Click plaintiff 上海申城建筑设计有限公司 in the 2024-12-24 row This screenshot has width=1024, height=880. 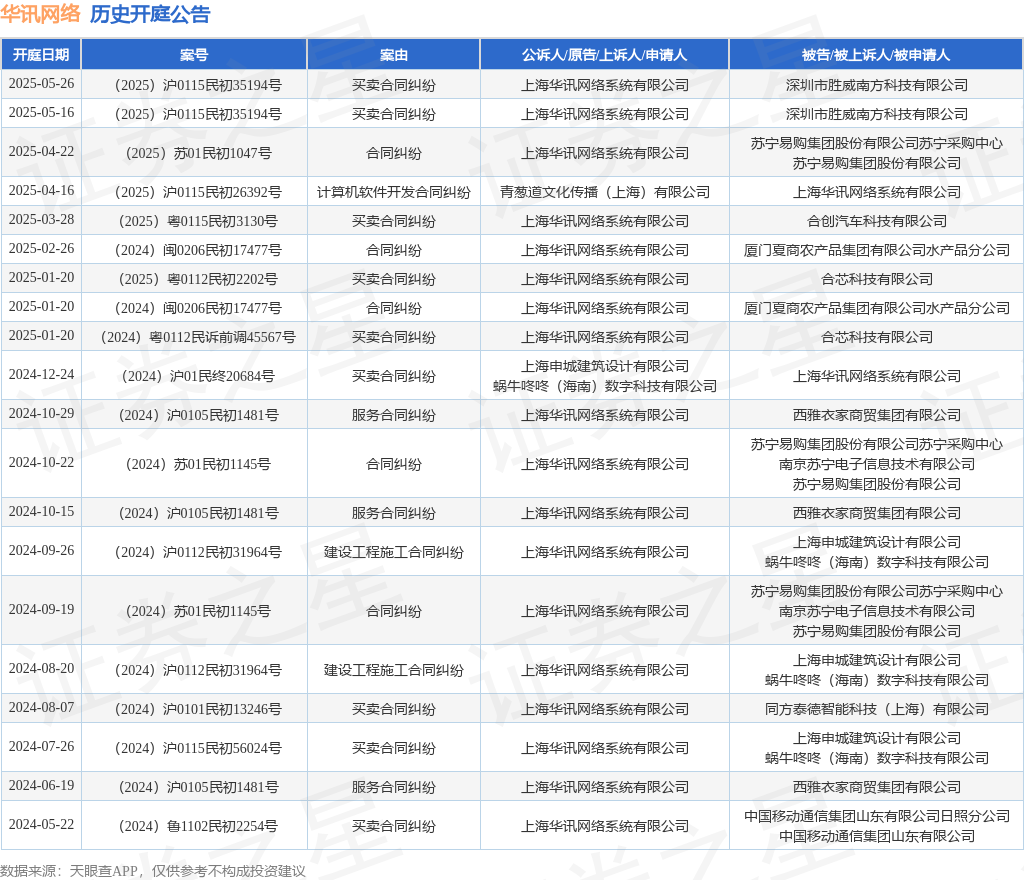click(x=604, y=367)
